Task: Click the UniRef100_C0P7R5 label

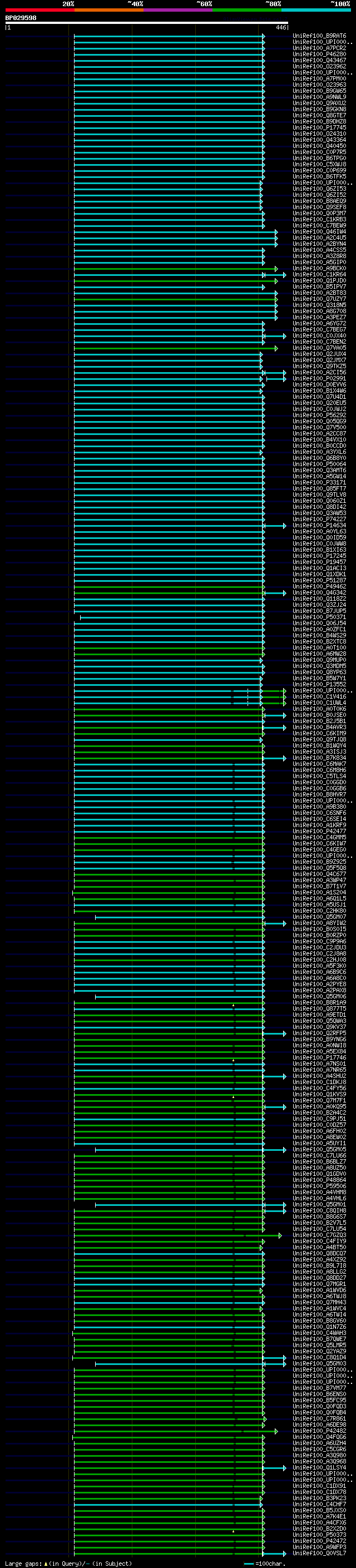Action: [319, 153]
